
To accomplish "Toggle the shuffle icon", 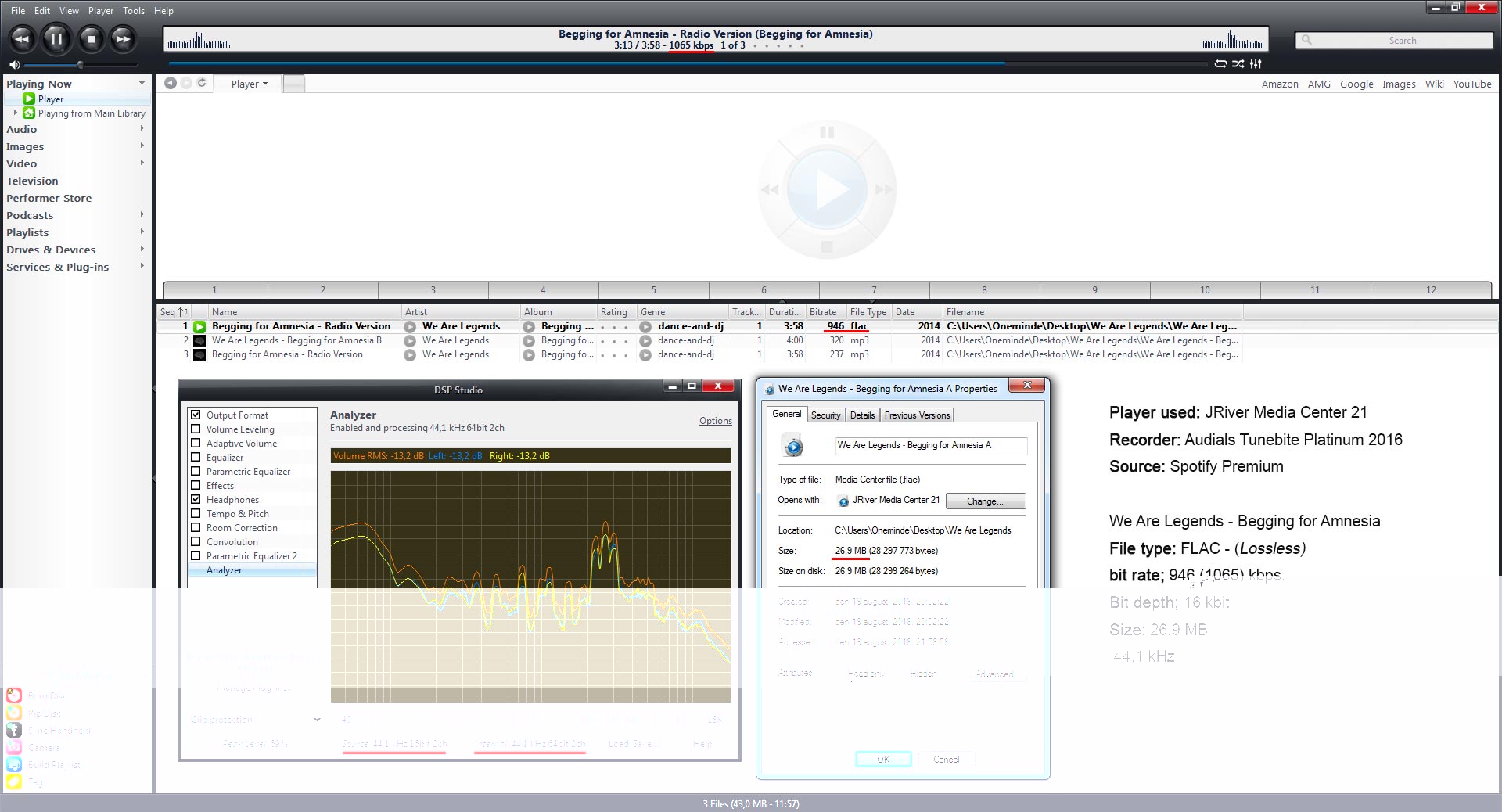I will (1238, 64).
